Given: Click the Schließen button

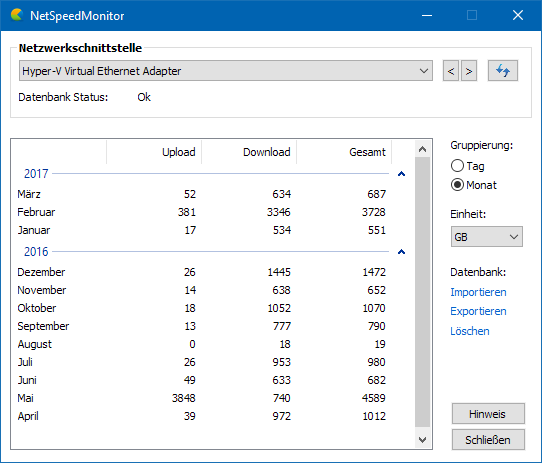Looking at the screenshot, I should pos(488,439).
